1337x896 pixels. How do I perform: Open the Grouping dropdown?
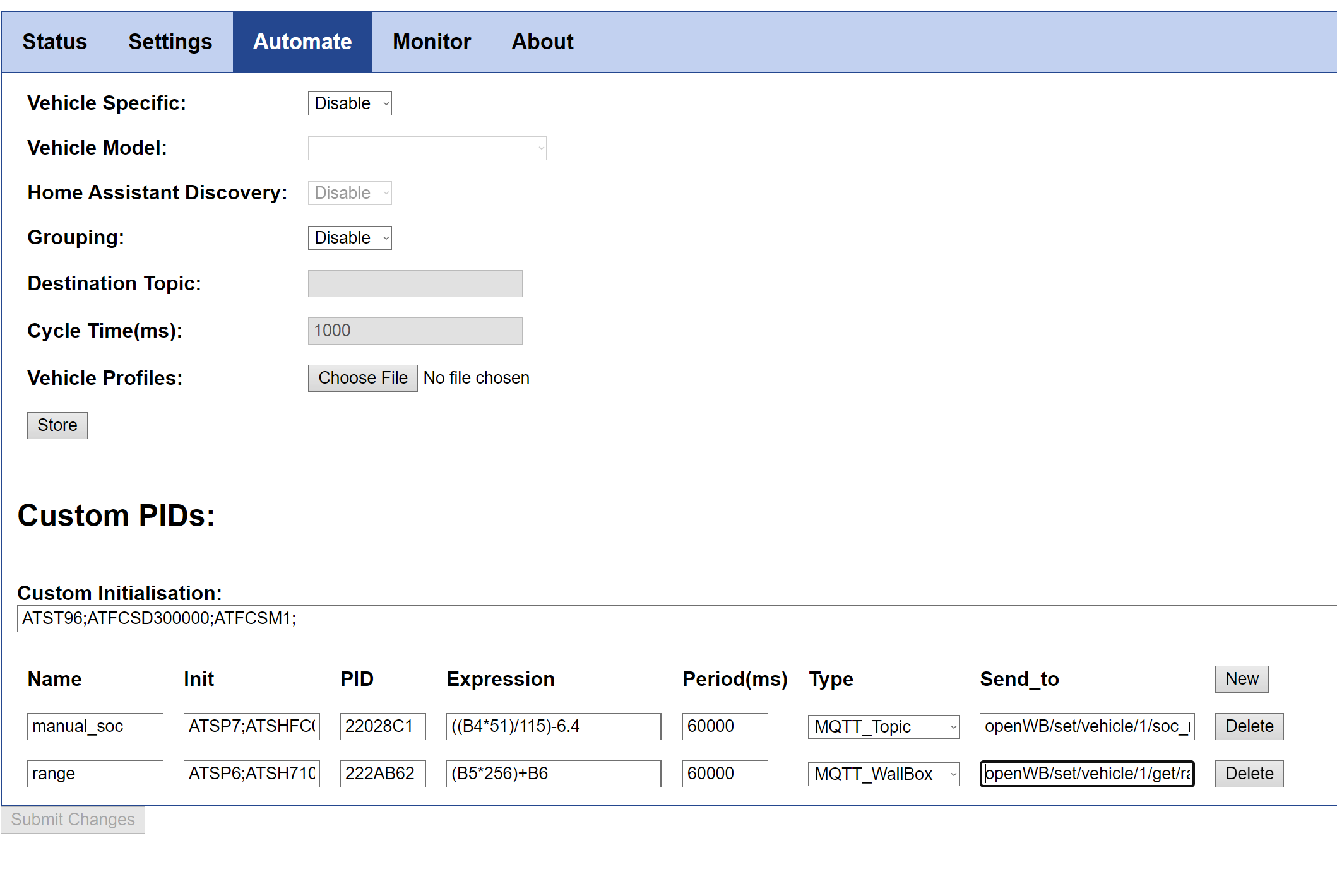pyautogui.click(x=350, y=238)
